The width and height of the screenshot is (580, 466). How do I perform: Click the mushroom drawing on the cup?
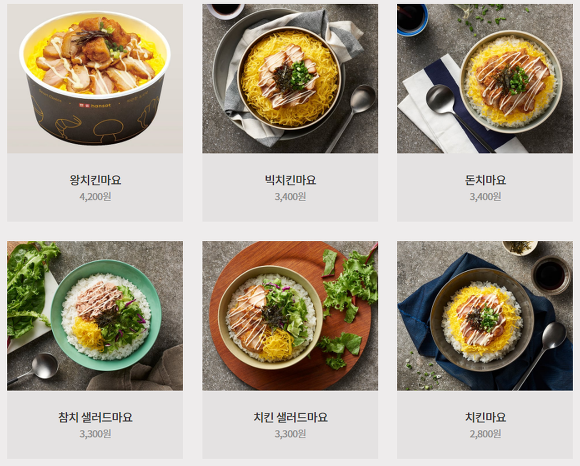tap(108, 128)
